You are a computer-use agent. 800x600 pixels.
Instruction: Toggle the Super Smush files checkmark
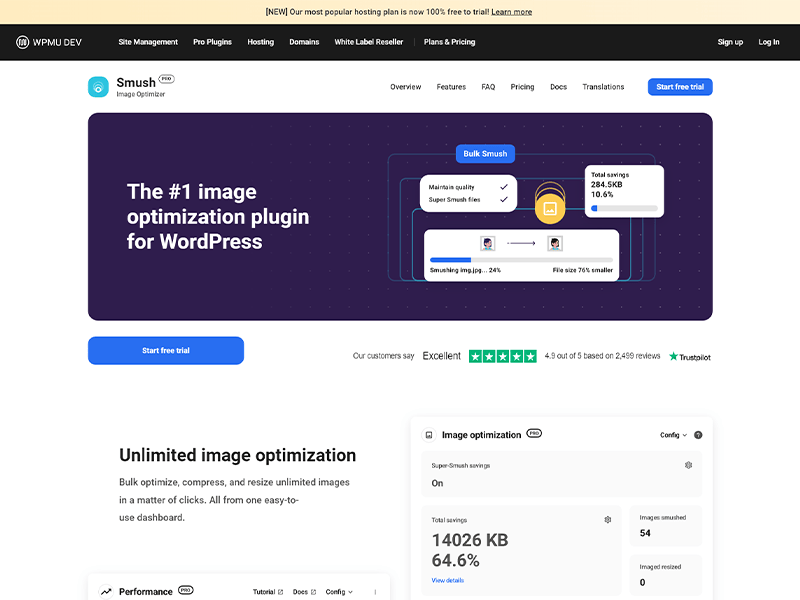point(504,199)
